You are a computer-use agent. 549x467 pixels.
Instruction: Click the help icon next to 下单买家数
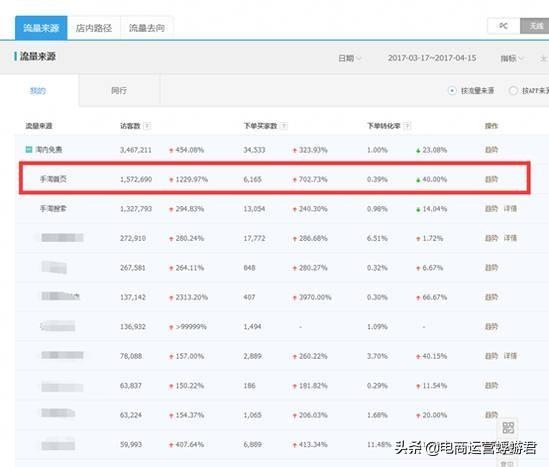284,126
